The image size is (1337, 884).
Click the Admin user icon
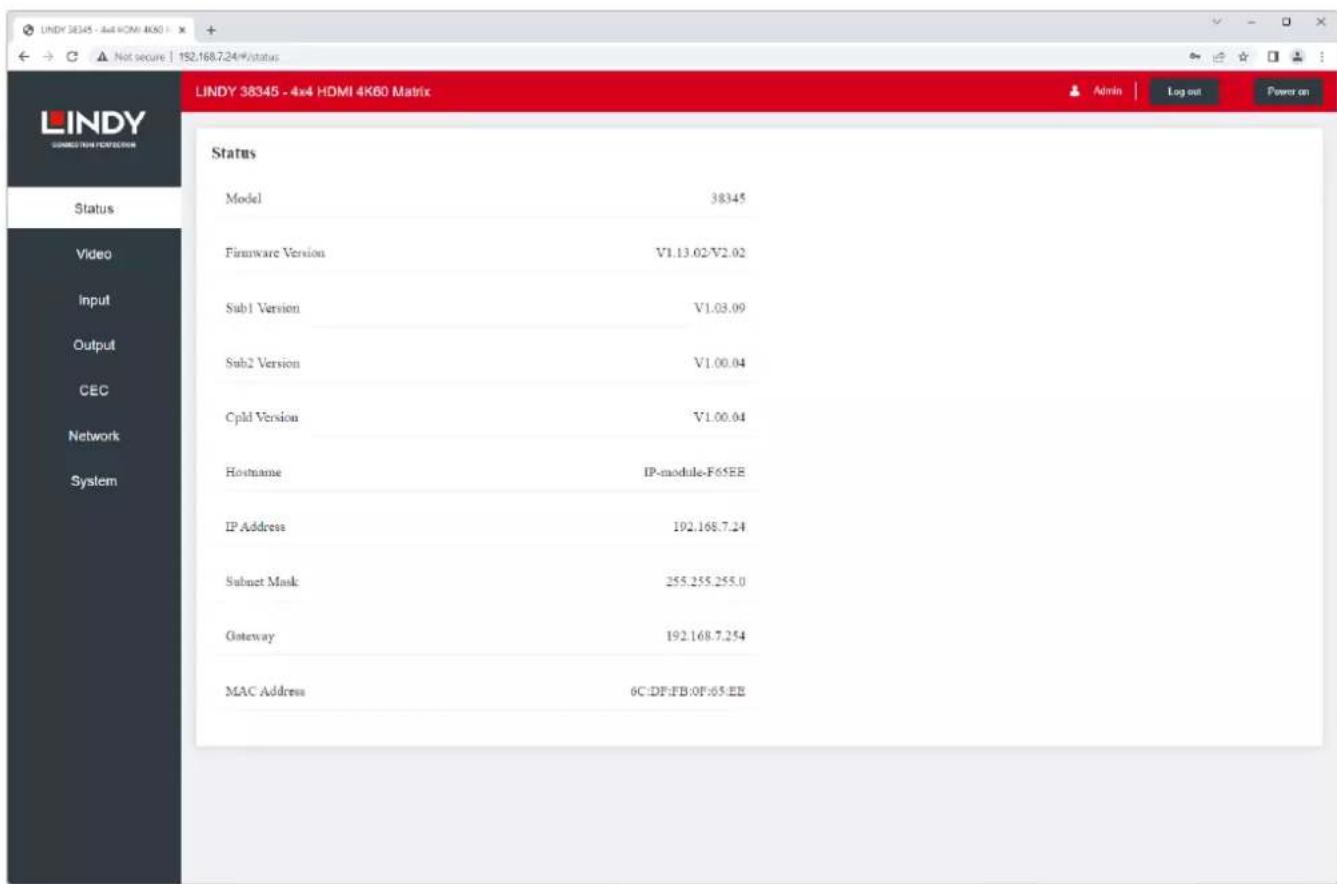coord(1076,91)
